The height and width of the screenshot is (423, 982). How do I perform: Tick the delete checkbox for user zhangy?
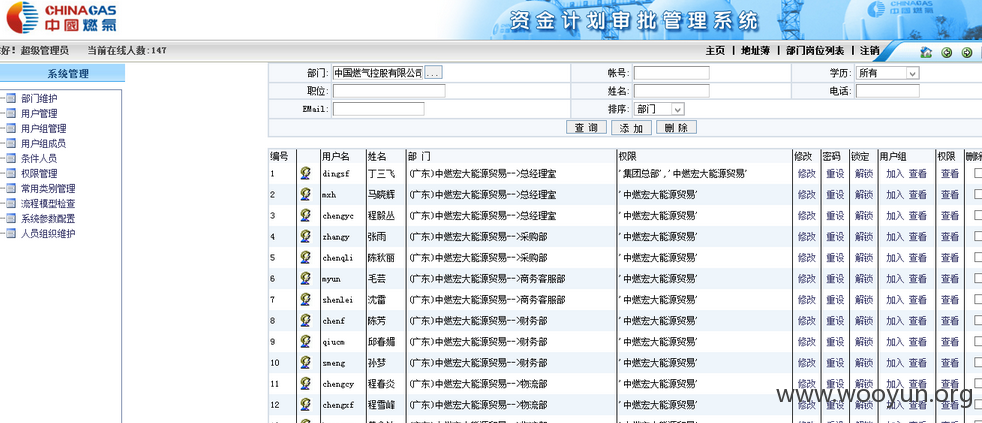[x=978, y=236]
